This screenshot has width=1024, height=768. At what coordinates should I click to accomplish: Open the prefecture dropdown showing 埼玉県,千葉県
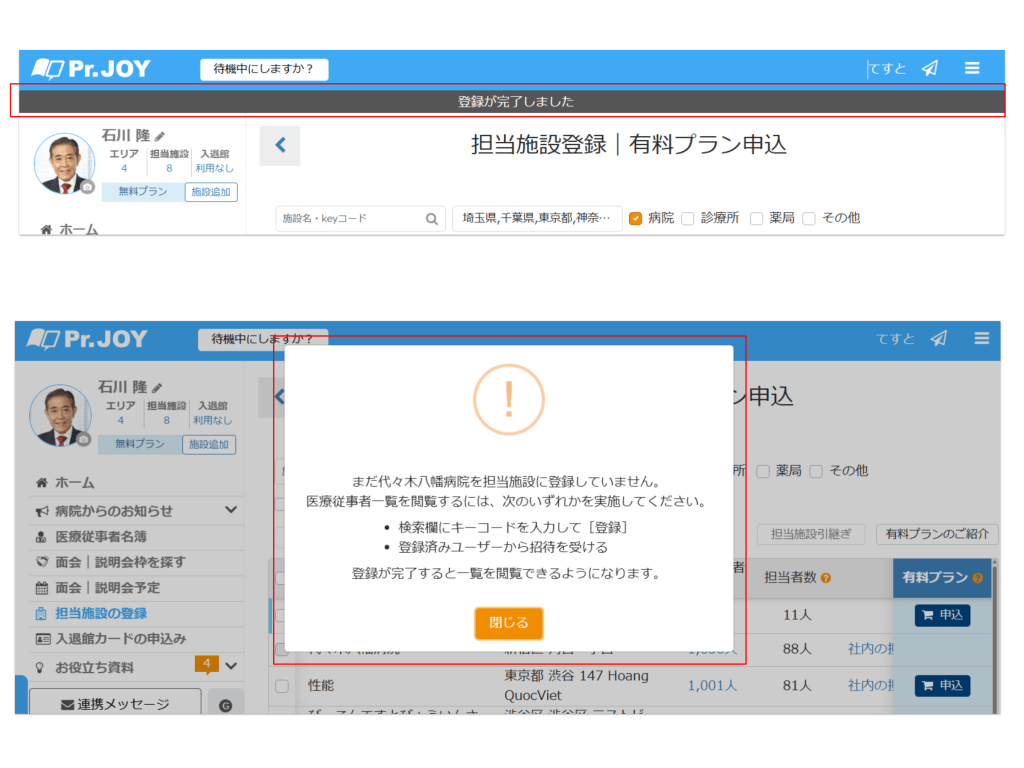[537, 218]
